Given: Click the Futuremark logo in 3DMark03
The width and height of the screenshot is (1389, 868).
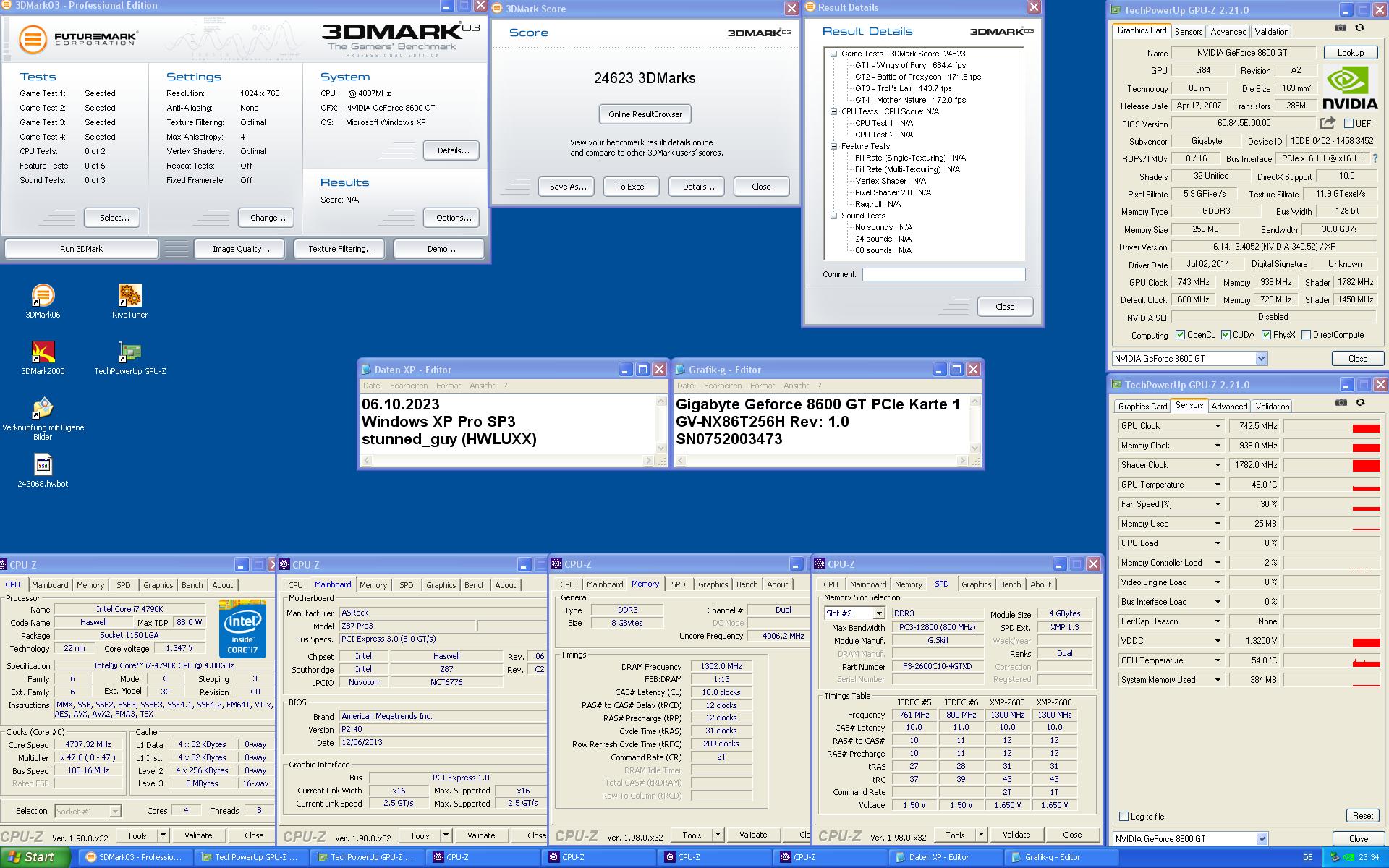Looking at the screenshot, I should point(77,38).
